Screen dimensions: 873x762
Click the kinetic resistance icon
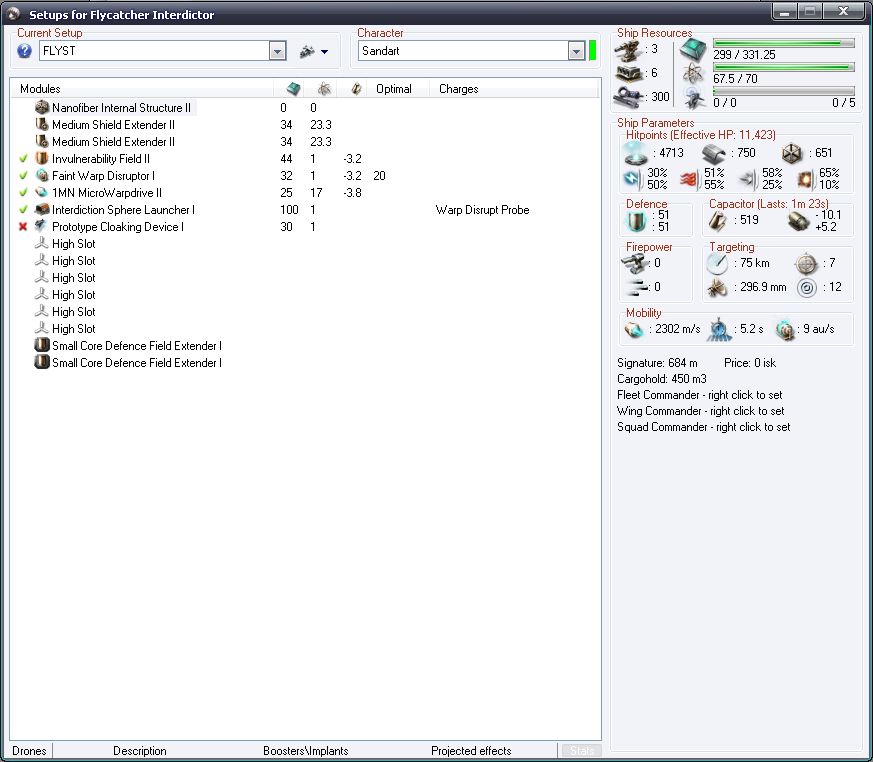748,179
